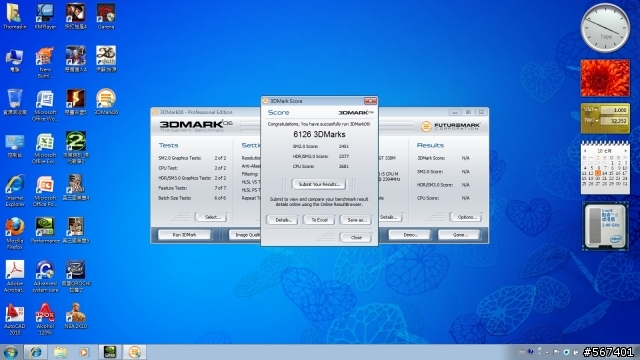The width and height of the screenshot is (640, 360).
Task: Open Windows Explorer folder in taskbar
Action: point(60,352)
